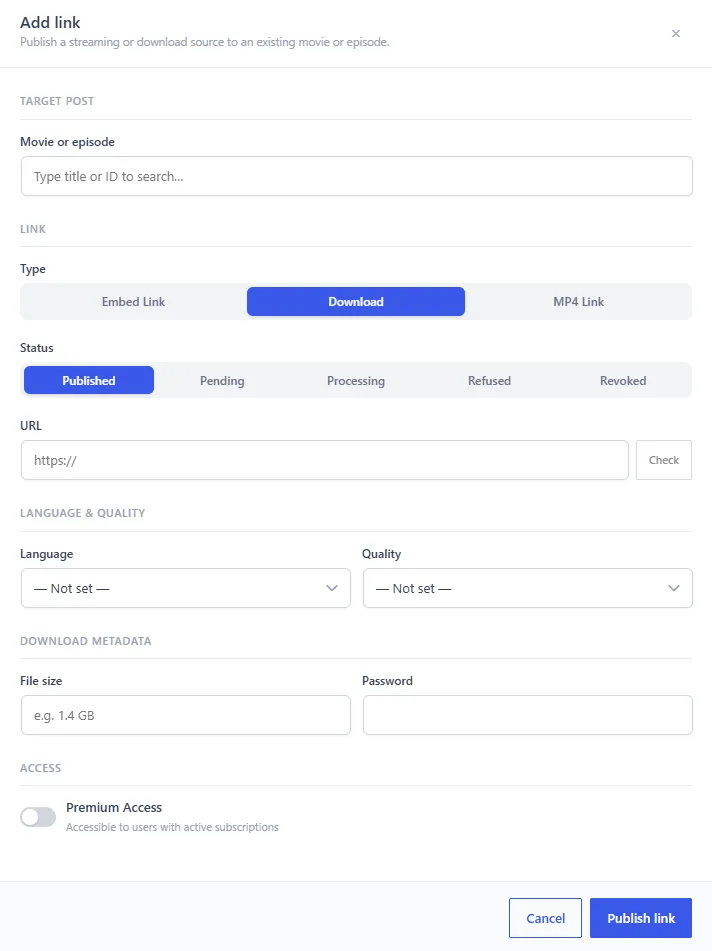
Task: Click the URL input field
Action: pos(324,460)
